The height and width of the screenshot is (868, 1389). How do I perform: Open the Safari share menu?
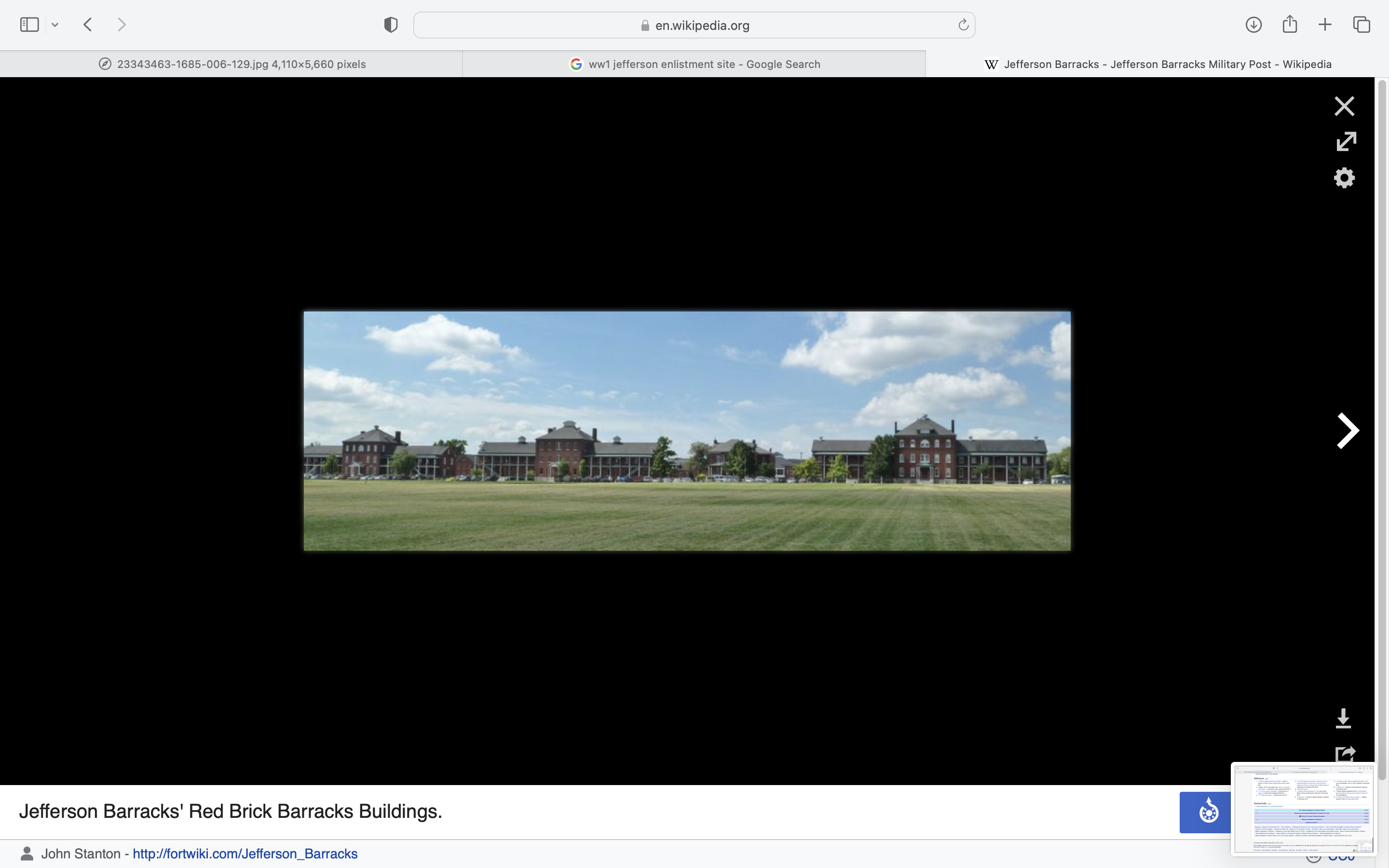pyautogui.click(x=1290, y=24)
